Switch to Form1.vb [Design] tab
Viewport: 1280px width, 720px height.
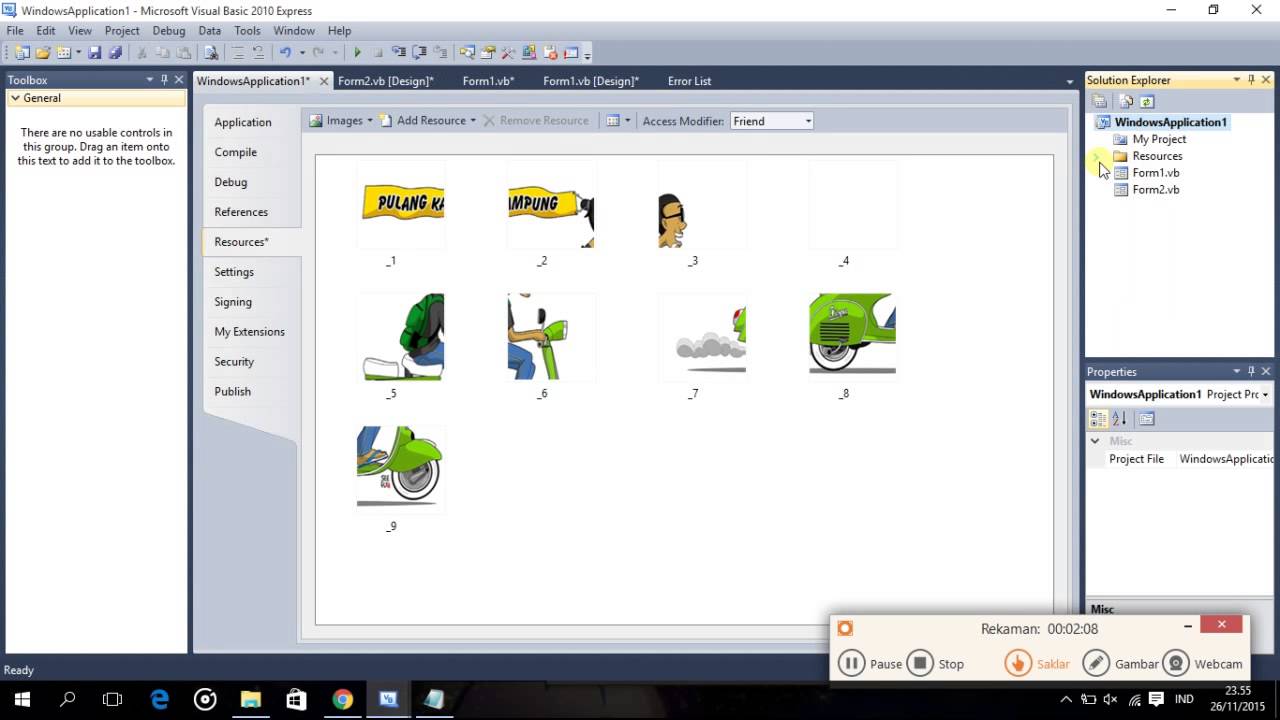click(x=591, y=81)
